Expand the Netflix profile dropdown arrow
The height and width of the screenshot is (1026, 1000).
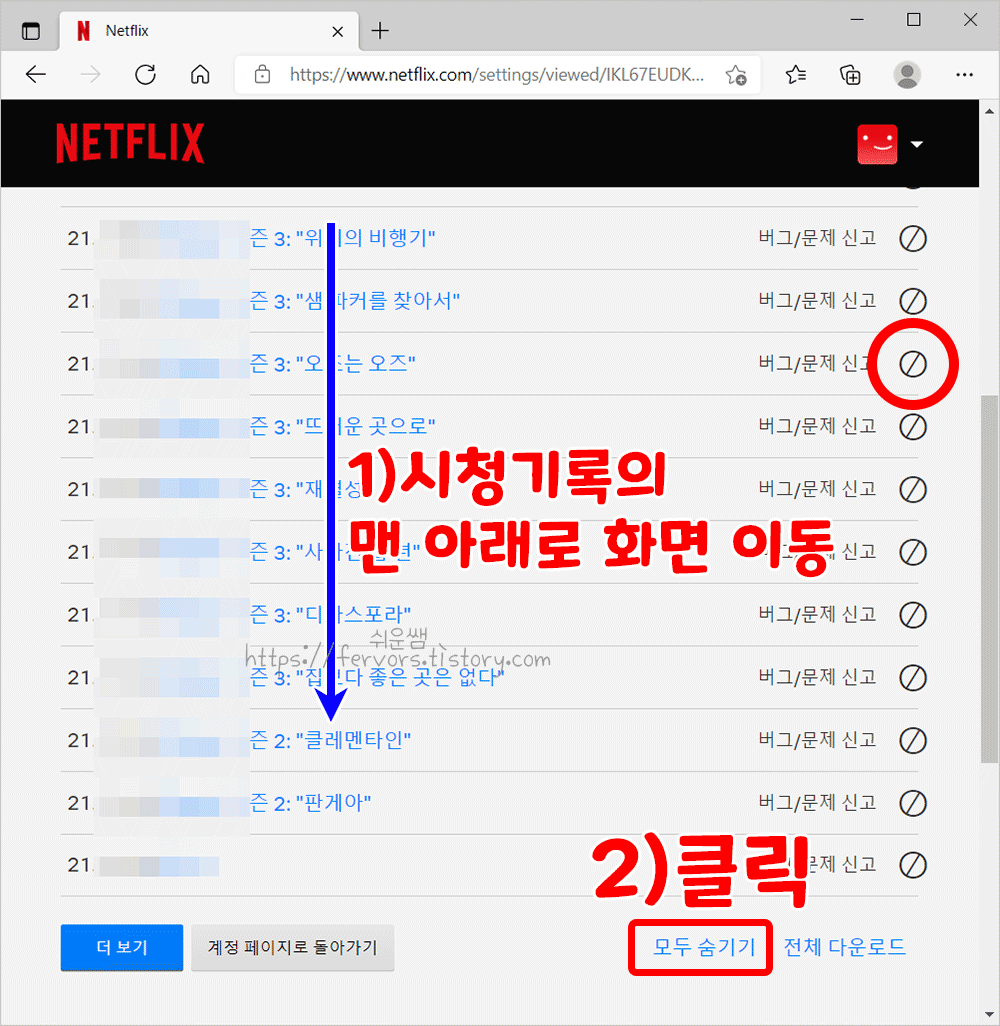917,145
